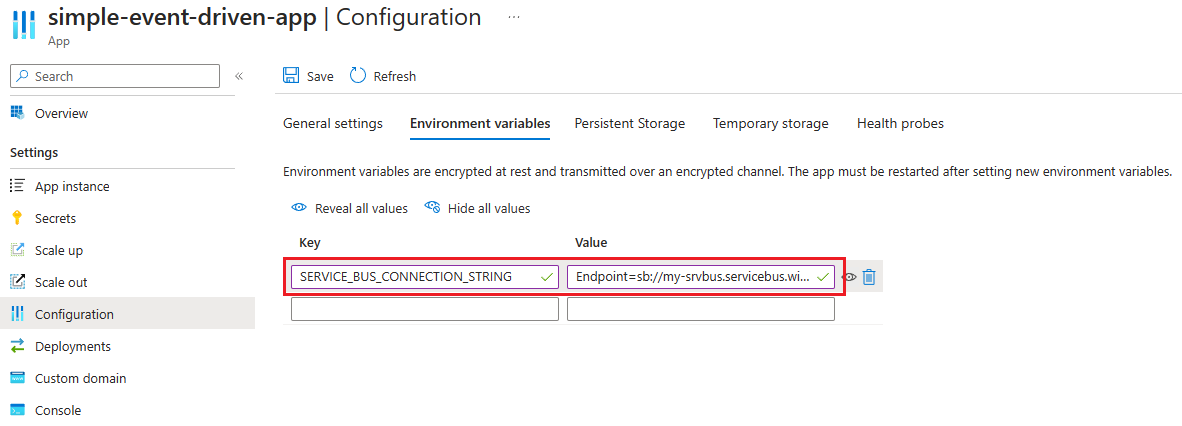Delete the SERVICE_BUS_CONNECTION_STRING variable with trash icon
The image size is (1182, 426).
(x=869, y=277)
